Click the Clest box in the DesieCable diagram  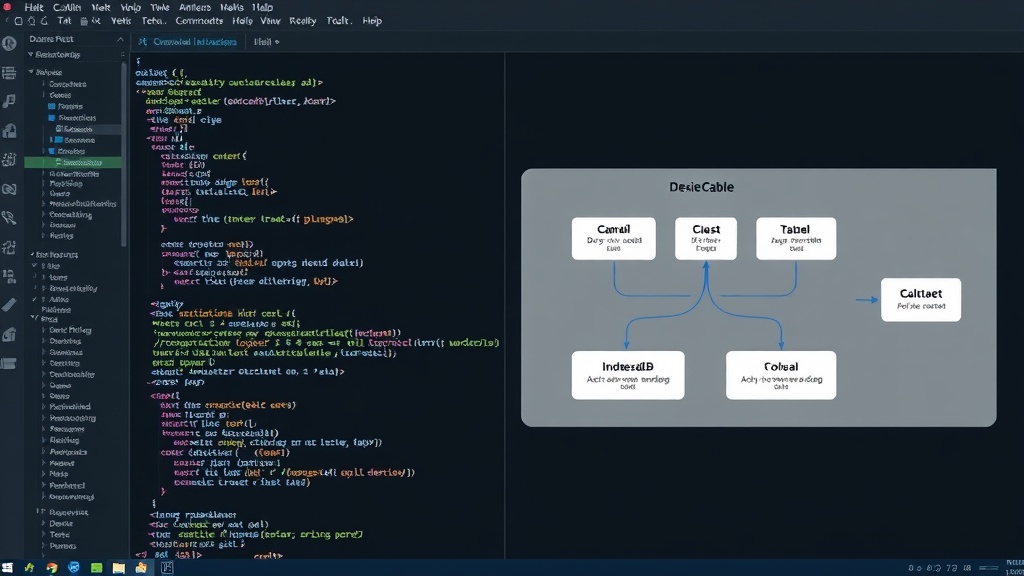click(705, 238)
